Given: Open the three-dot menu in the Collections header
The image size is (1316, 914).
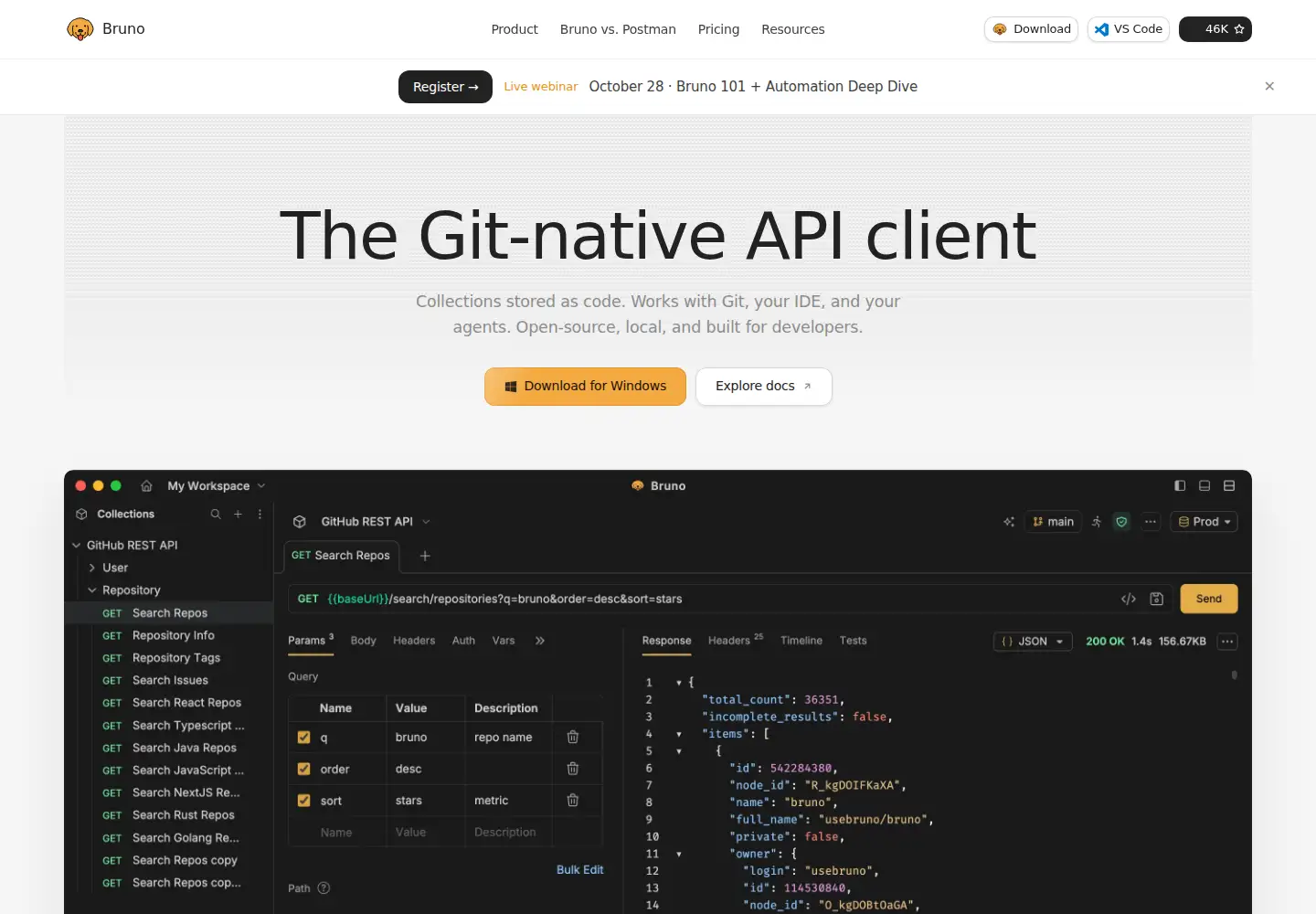Looking at the screenshot, I should click(x=260, y=515).
